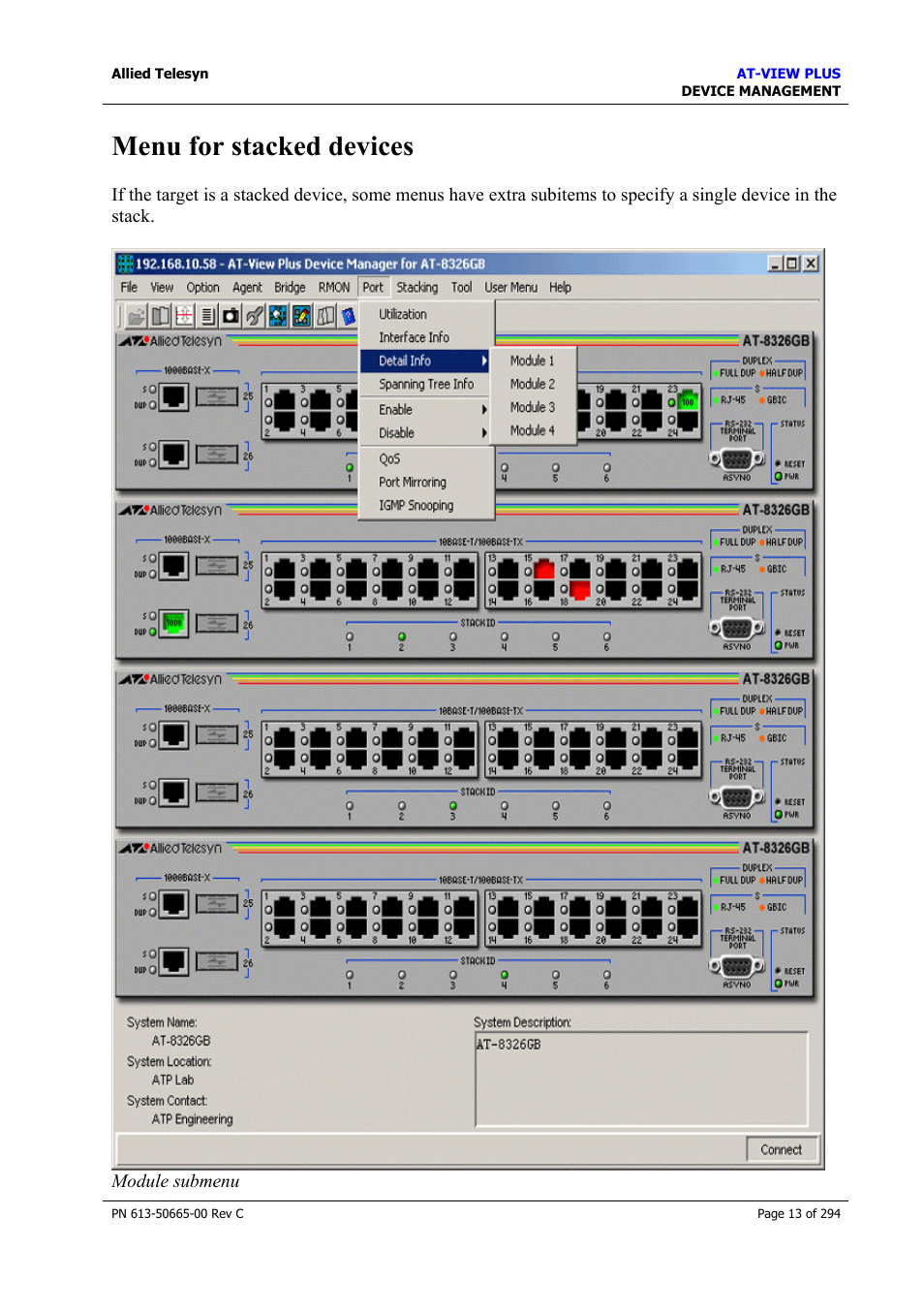Click the ATP Lab system location value
The width and height of the screenshot is (924, 1309).
coord(172,1080)
